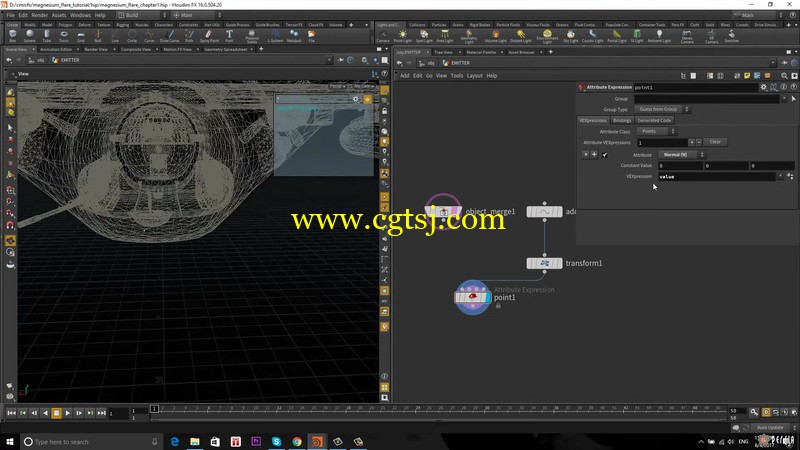The height and width of the screenshot is (450, 800).
Task: Open the Render menu
Action: [39, 15]
